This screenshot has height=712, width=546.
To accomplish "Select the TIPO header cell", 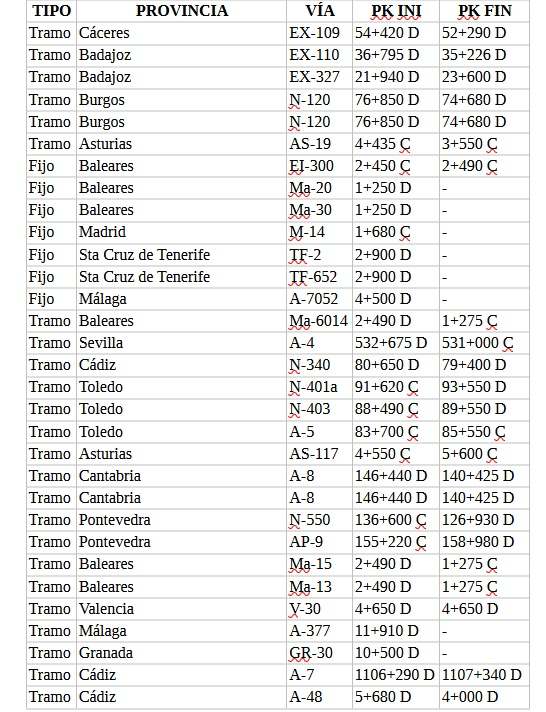I will (x=52, y=11).
